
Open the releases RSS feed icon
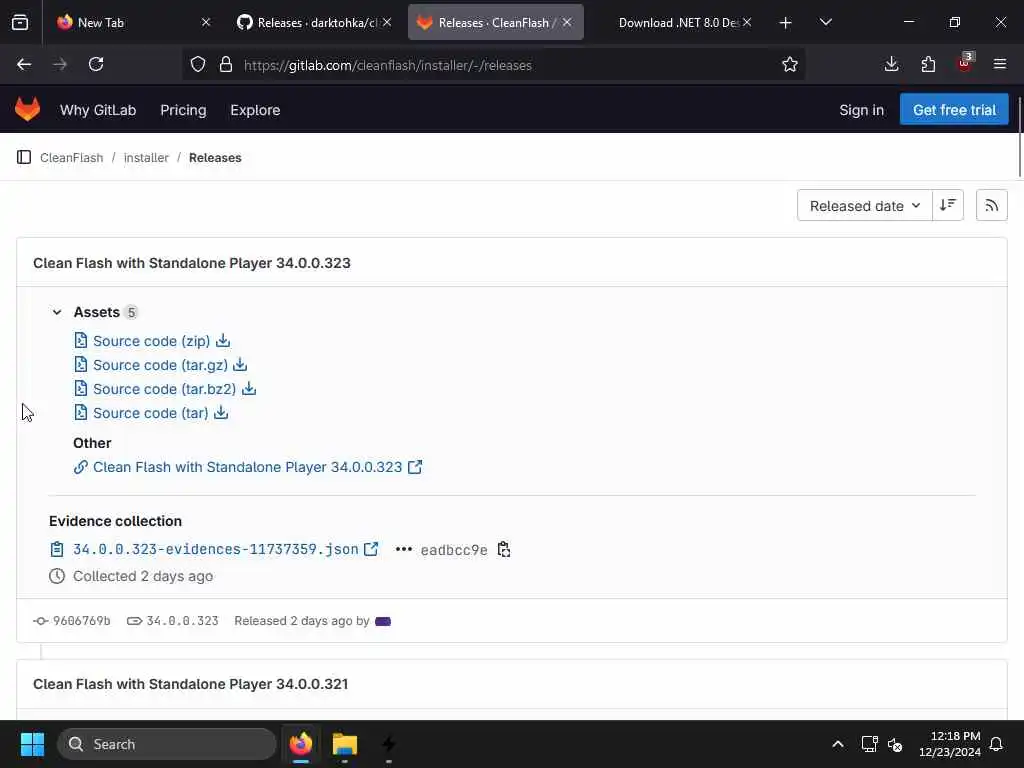click(991, 206)
